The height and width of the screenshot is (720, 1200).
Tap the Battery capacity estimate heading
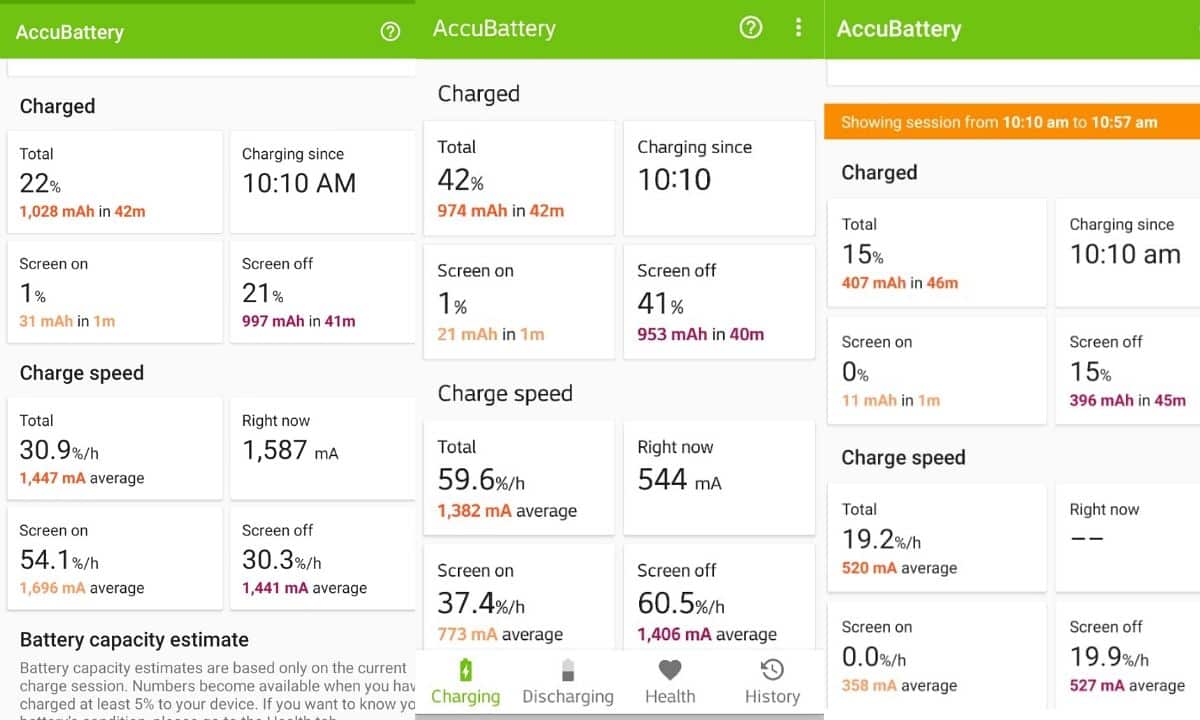tap(134, 640)
